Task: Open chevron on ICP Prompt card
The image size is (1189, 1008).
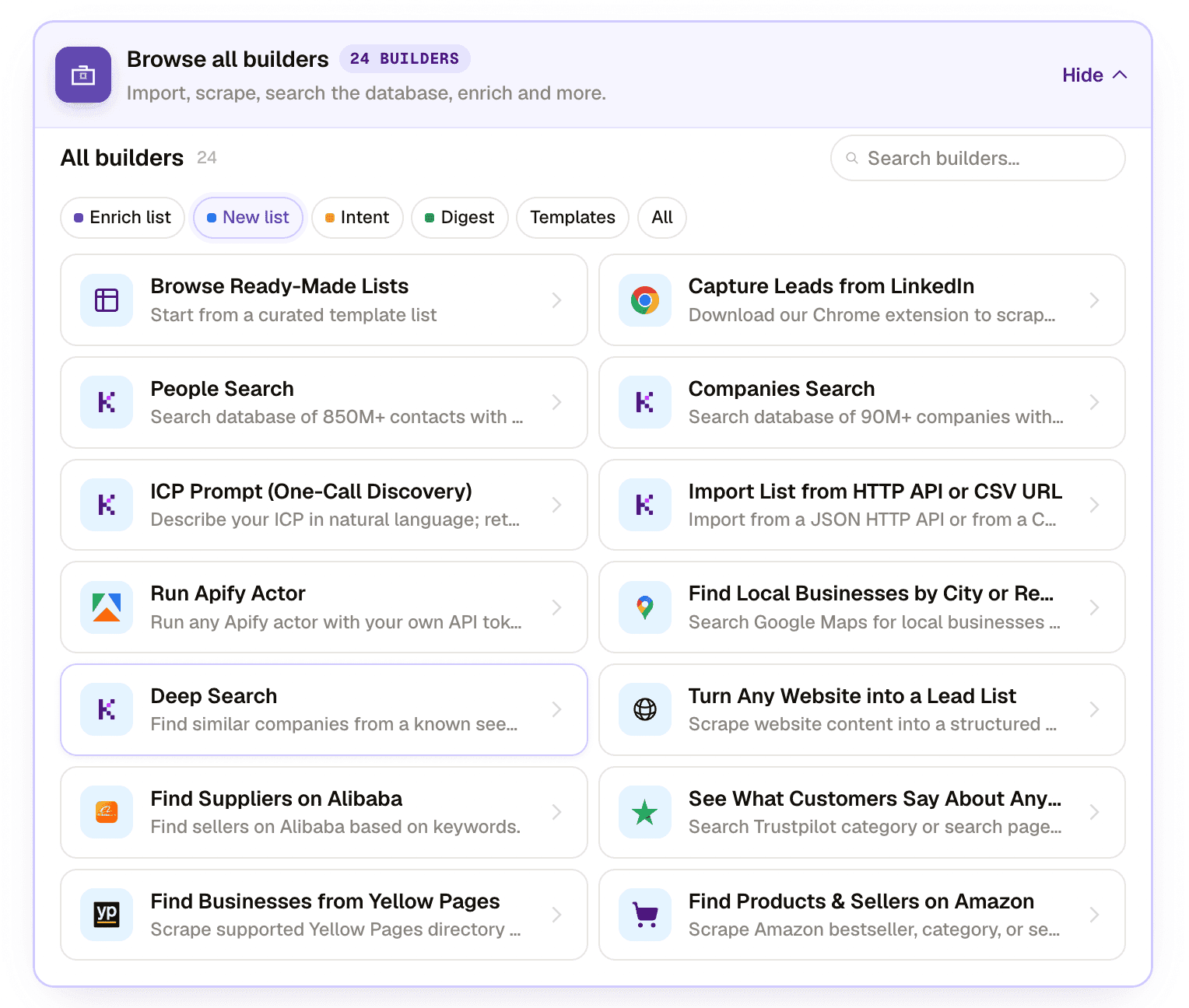Action: pos(556,505)
